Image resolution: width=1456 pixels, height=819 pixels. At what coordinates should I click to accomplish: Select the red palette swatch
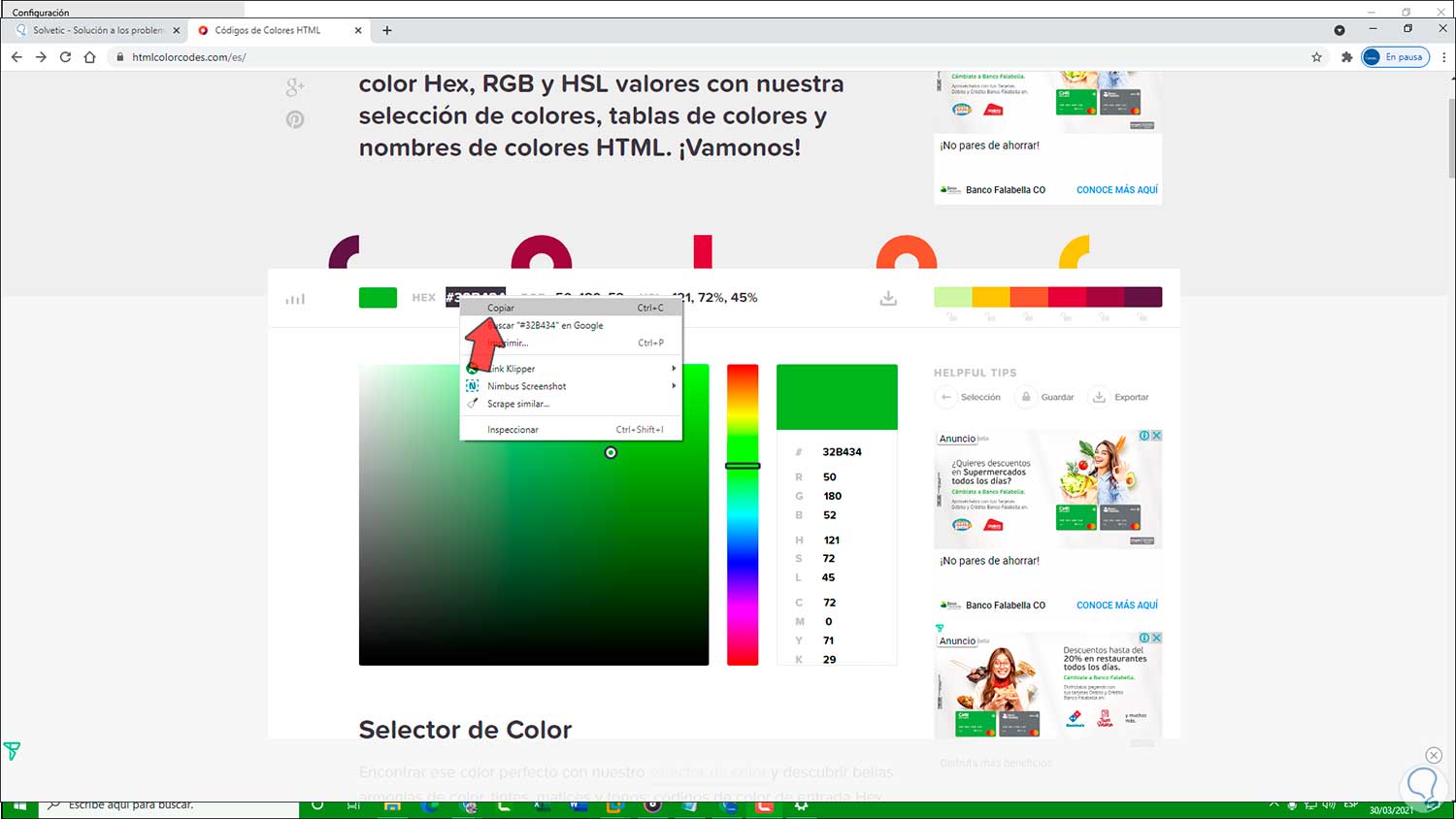click(1067, 297)
